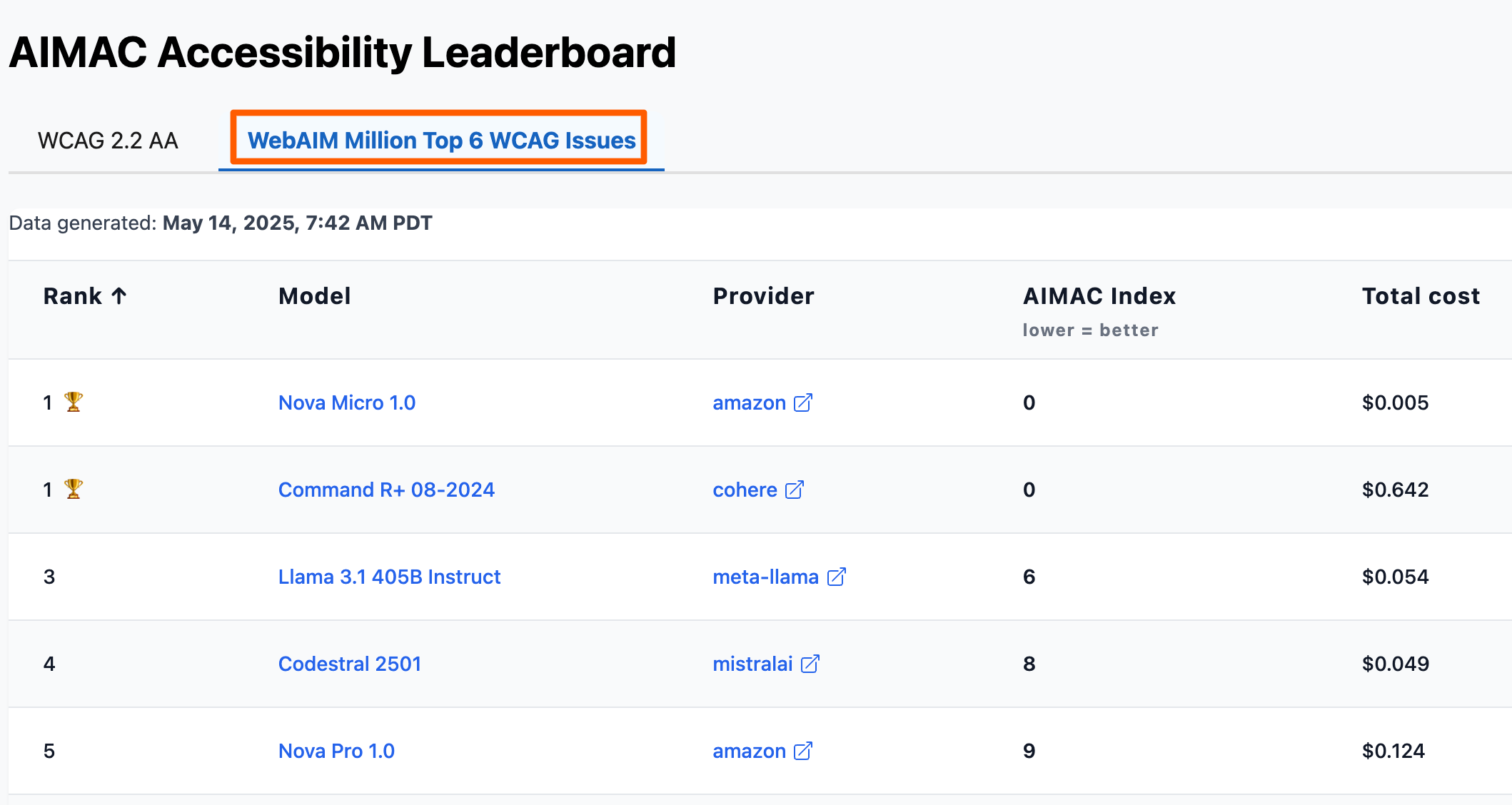Select the WebAIM Million Top 6 WCAG Issues tab
Screen dimensions: 1512x805
(440, 140)
